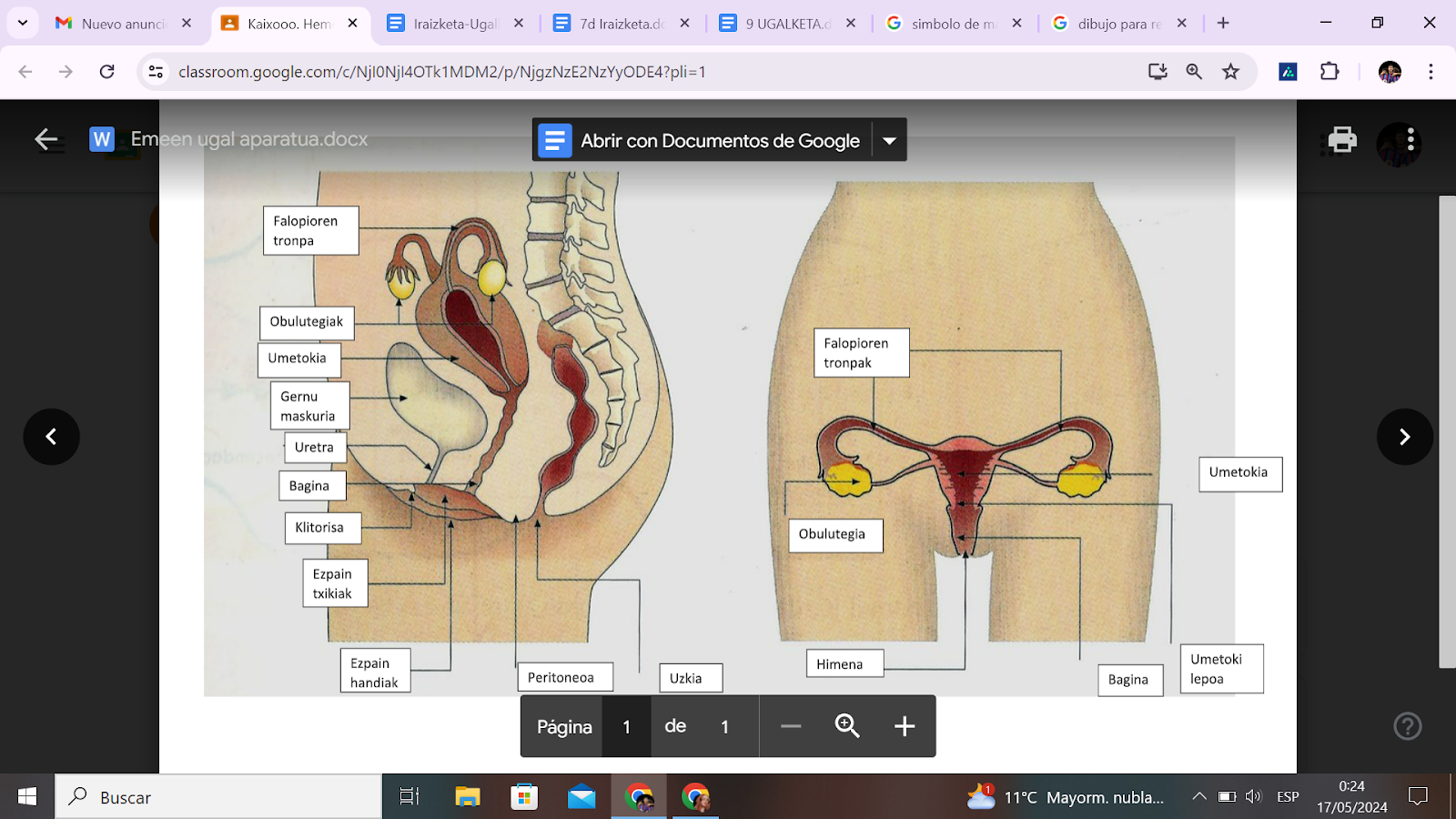The image size is (1456, 819).
Task: Navigate forward in browser history
Action: tap(66, 72)
